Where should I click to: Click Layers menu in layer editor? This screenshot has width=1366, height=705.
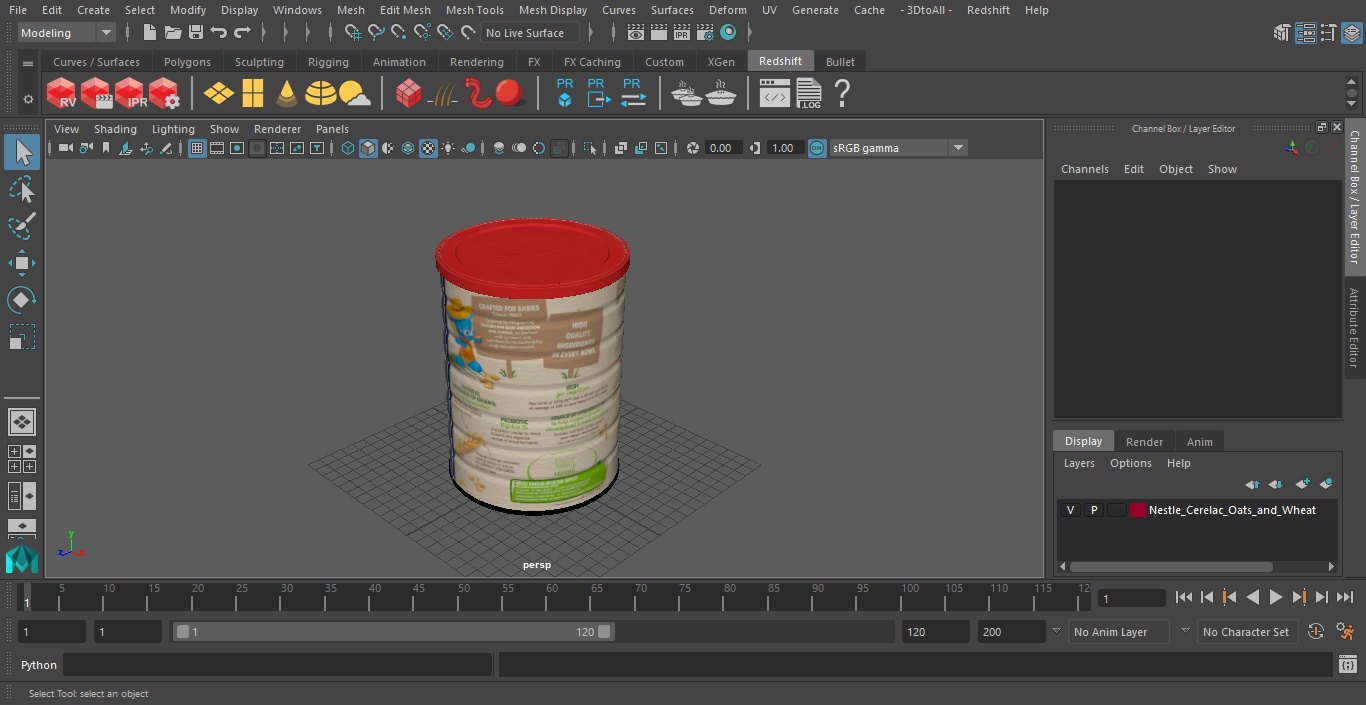click(x=1079, y=463)
